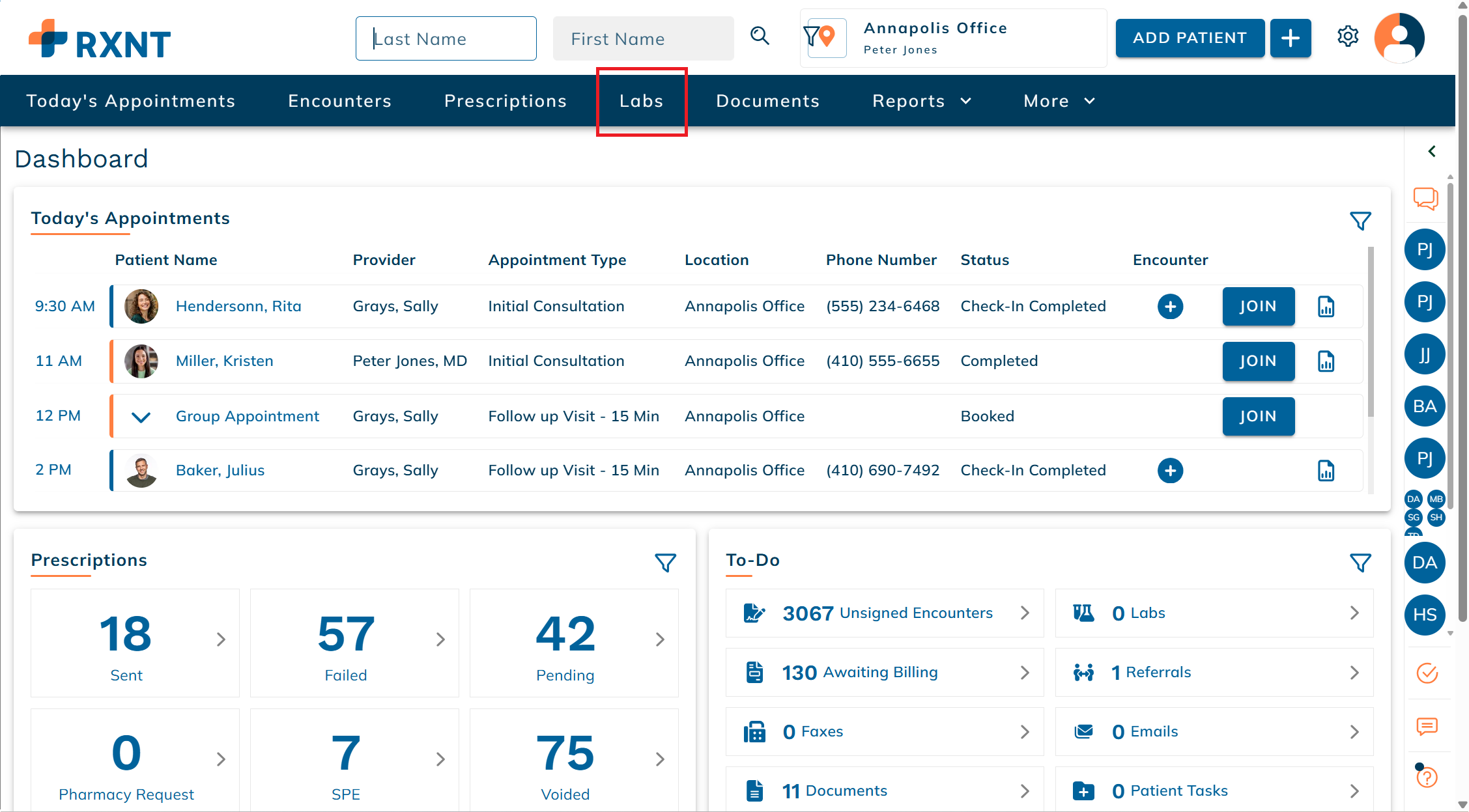The width and height of the screenshot is (1469, 812).
Task: Join Miller, Kristen's appointment
Action: 1257,361
